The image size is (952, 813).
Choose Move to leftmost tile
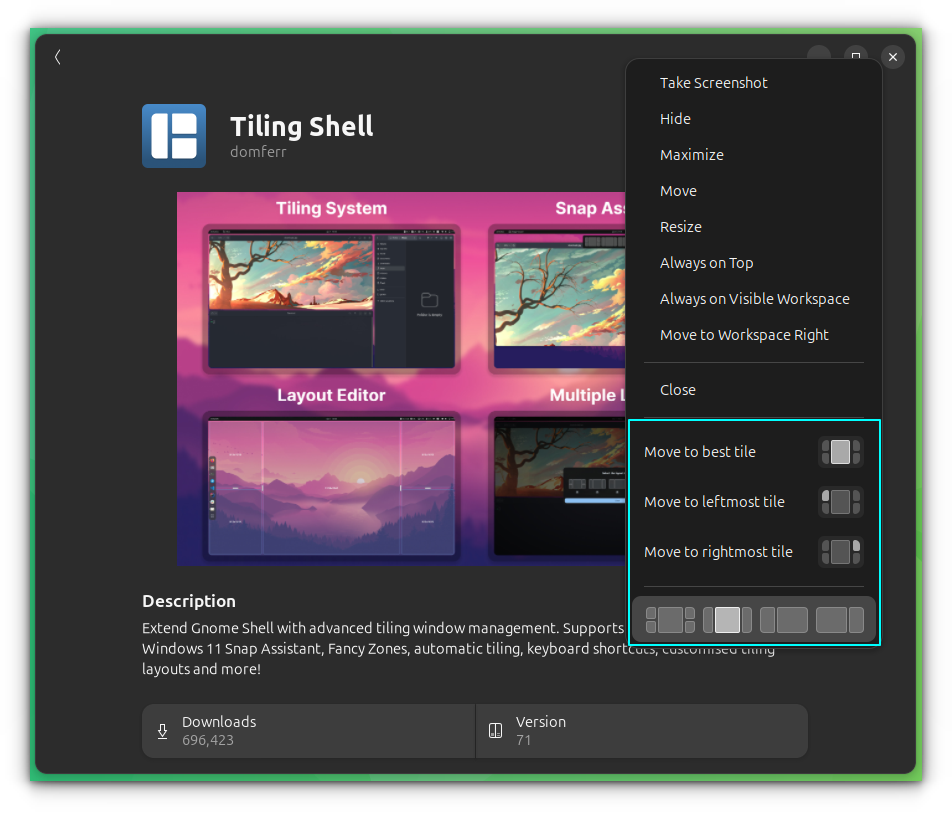pyautogui.click(x=753, y=502)
